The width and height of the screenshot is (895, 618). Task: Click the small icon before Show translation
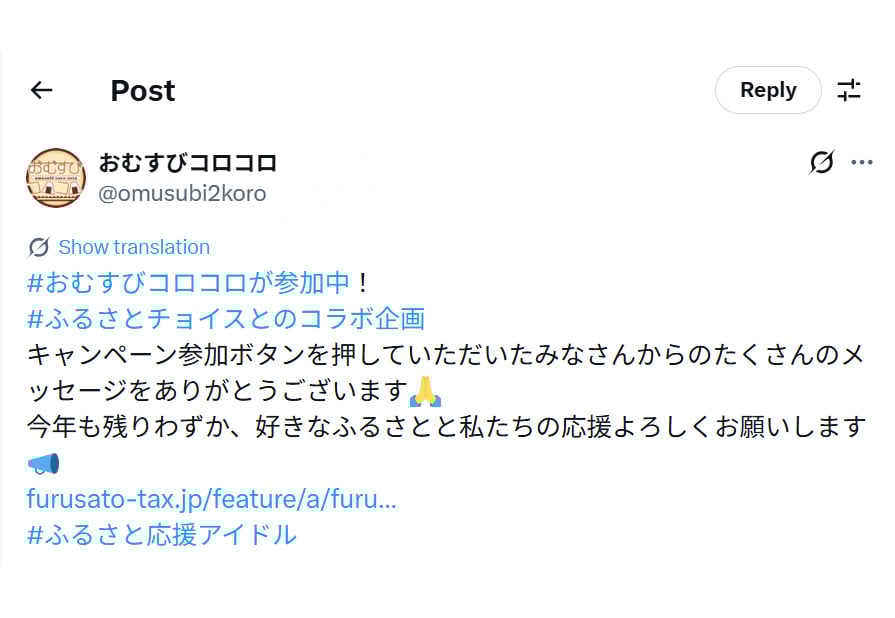tap(39, 247)
